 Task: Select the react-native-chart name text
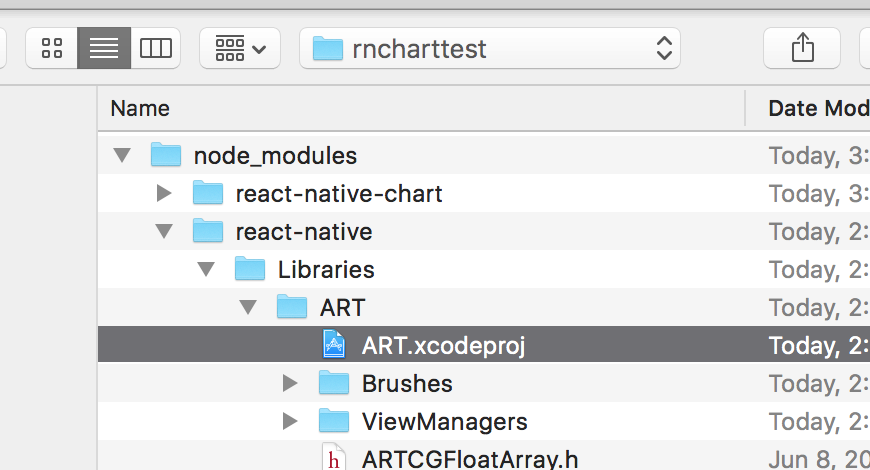[x=339, y=194]
